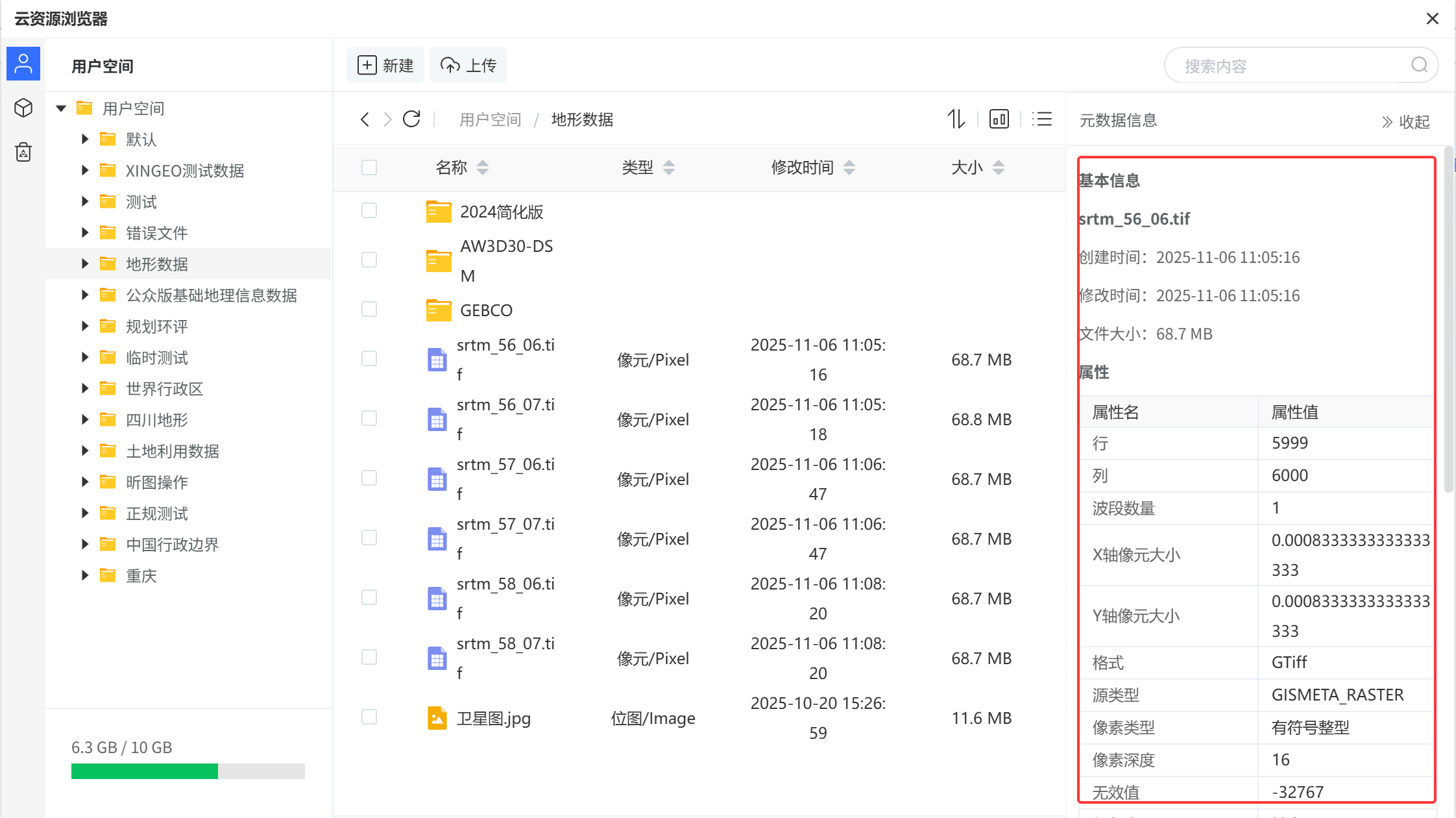The height and width of the screenshot is (818, 1456).
Task: Click the GISMETA_RASTER attribute value
Action: 1337,695
